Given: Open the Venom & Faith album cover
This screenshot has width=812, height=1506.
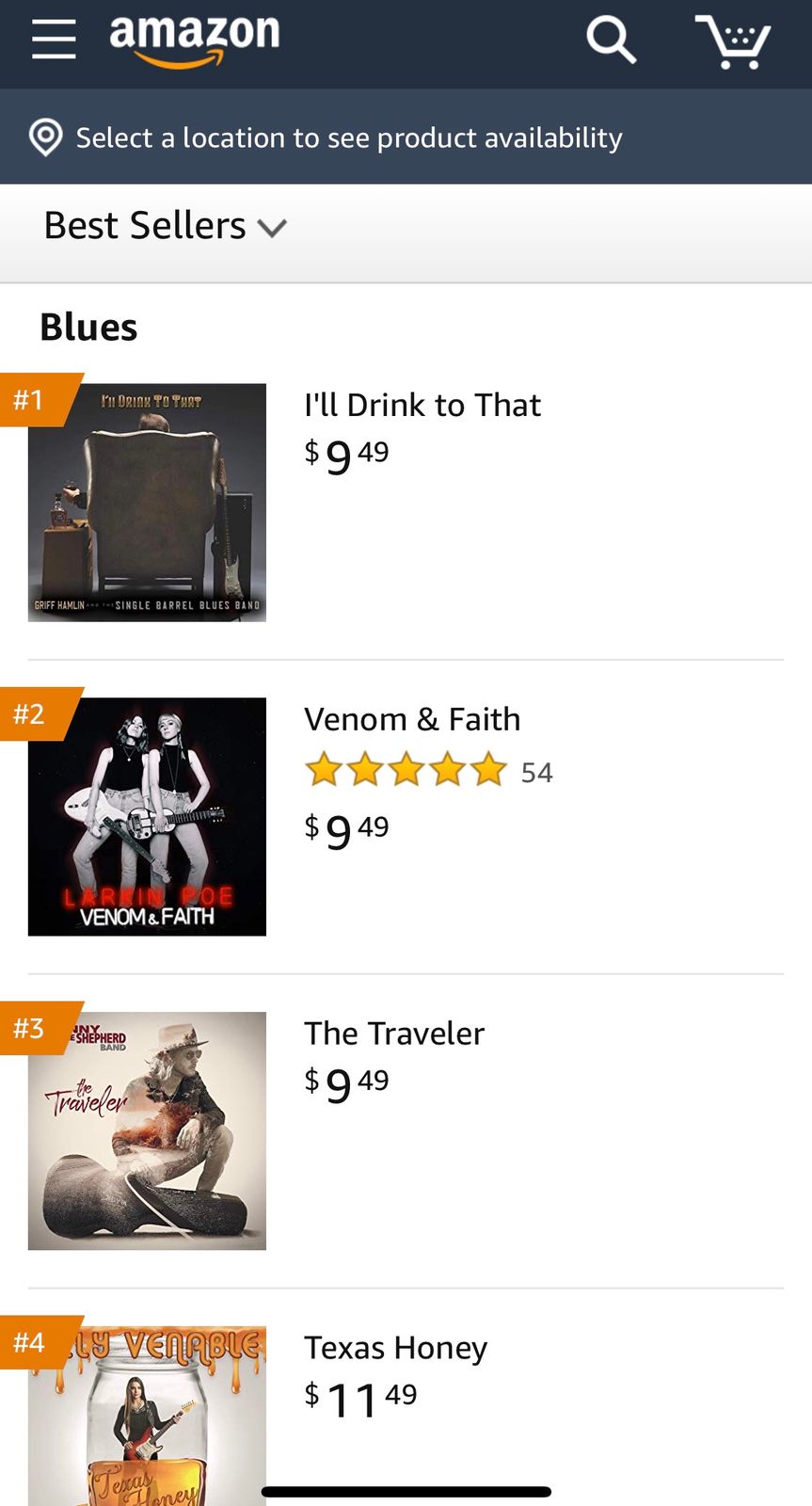Looking at the screenshot, I should [x=148, y=817].
